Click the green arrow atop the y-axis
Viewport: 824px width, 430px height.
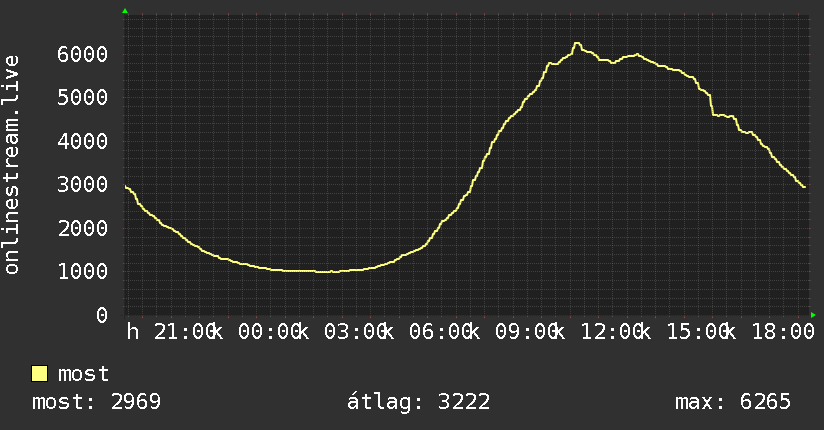(125, 11)
